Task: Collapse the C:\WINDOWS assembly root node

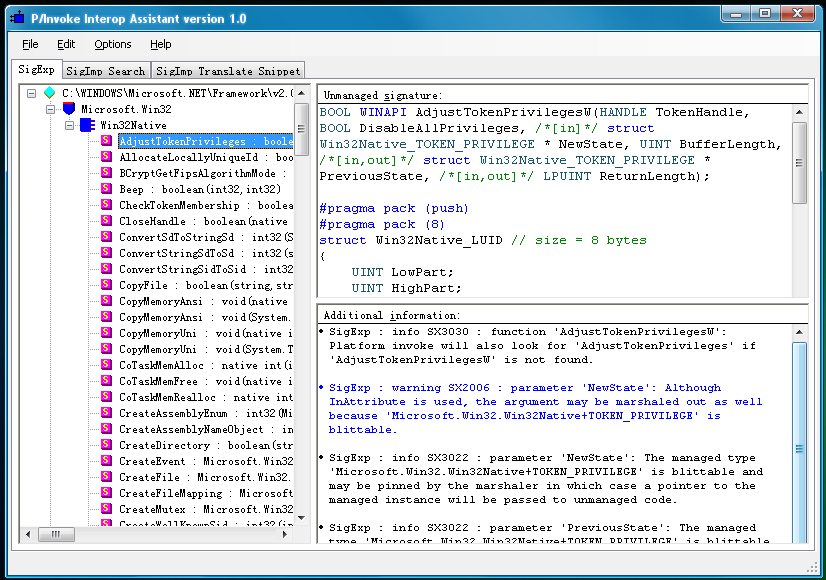Action: tap(32, 93)
